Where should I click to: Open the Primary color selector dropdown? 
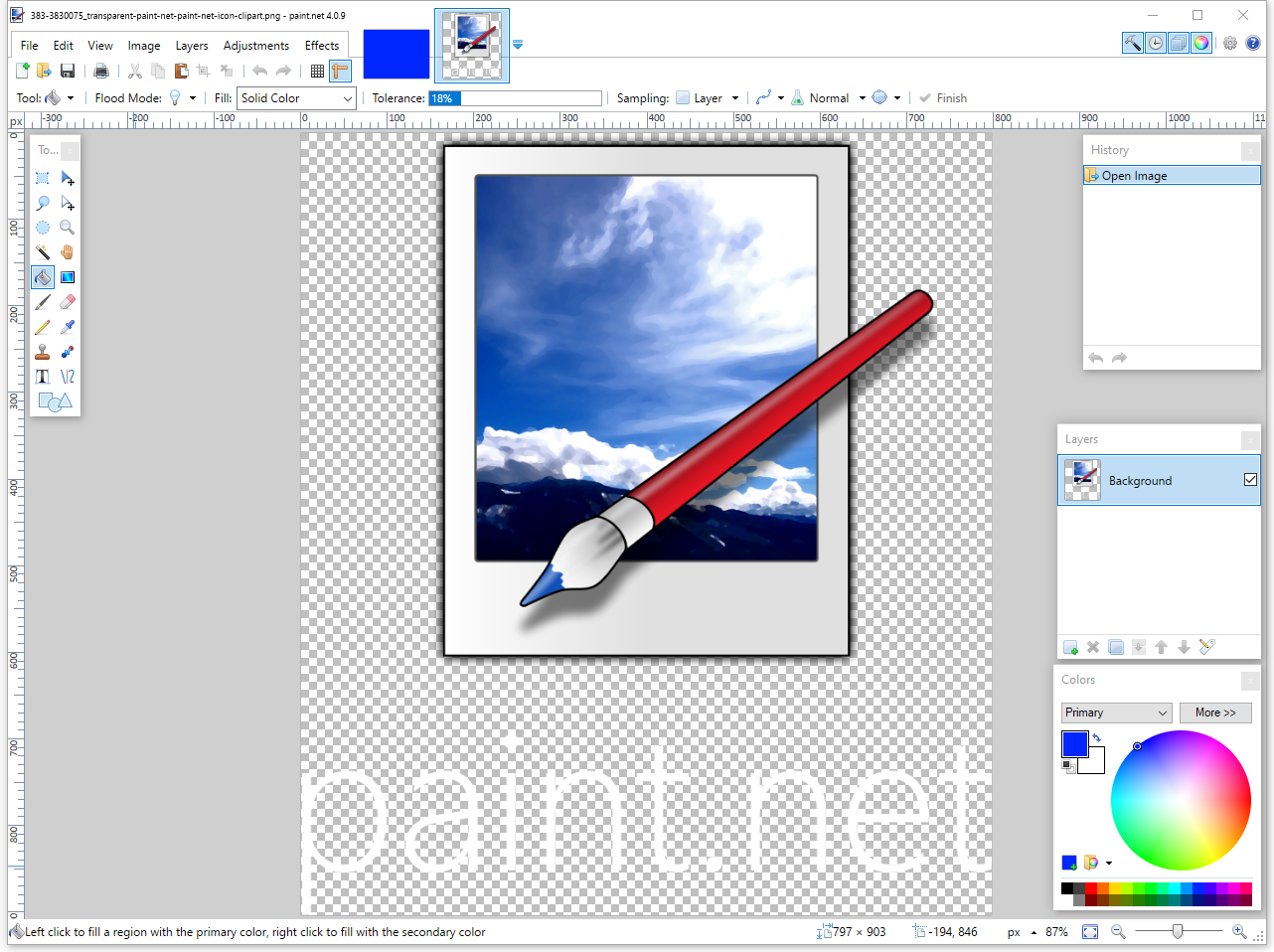1115,713
